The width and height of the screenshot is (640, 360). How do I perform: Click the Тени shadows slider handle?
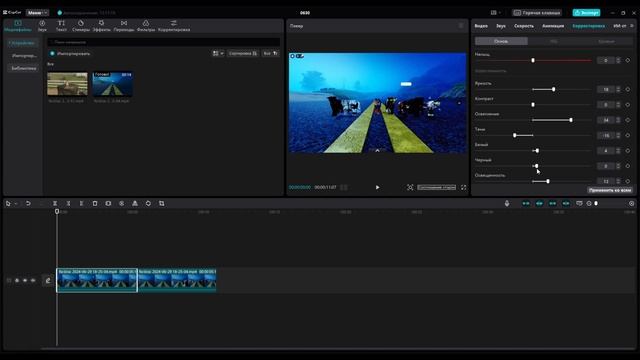click(515, 135)
